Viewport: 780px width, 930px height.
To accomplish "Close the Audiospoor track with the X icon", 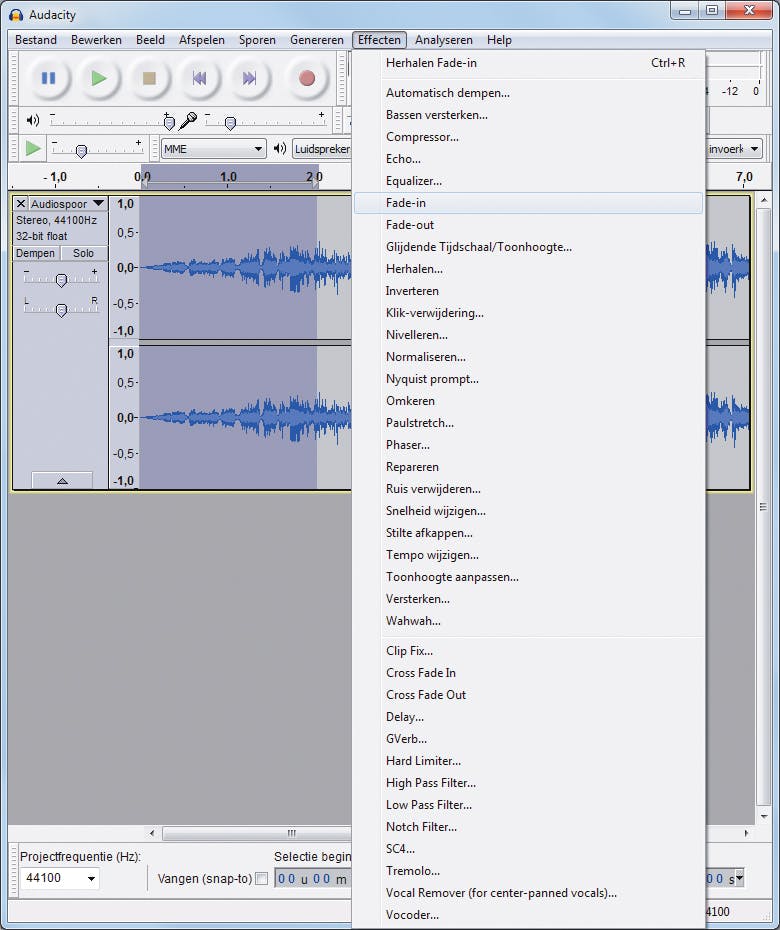I will (21, 203).
